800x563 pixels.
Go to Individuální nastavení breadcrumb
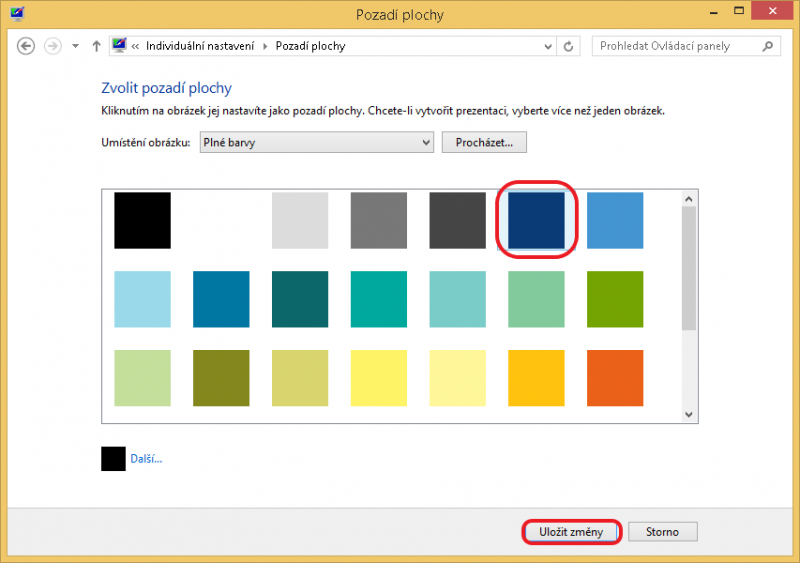pyautogui.click(x=200, y=46)
